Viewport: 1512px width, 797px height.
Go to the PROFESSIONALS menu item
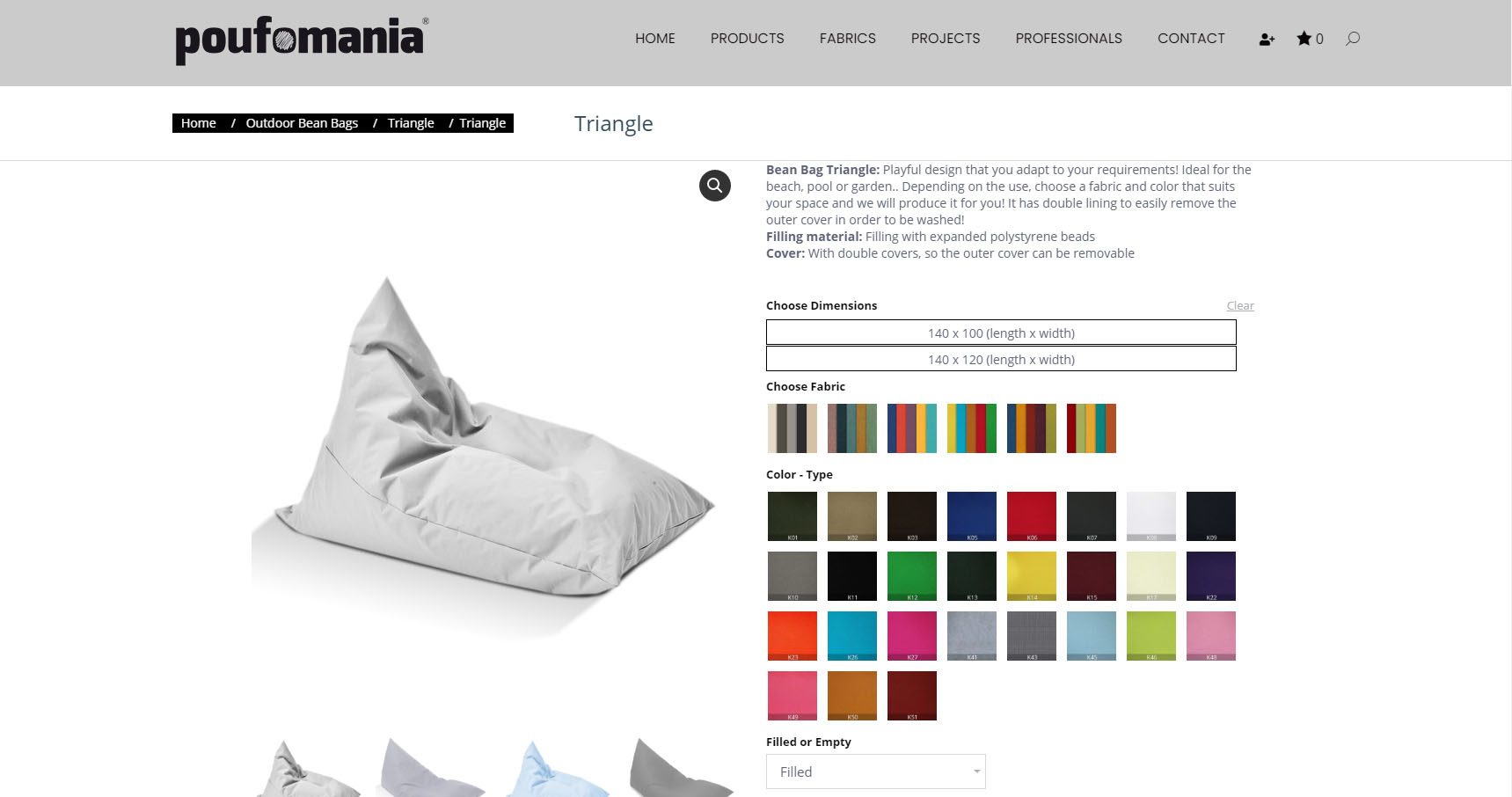coord(1069,39)
